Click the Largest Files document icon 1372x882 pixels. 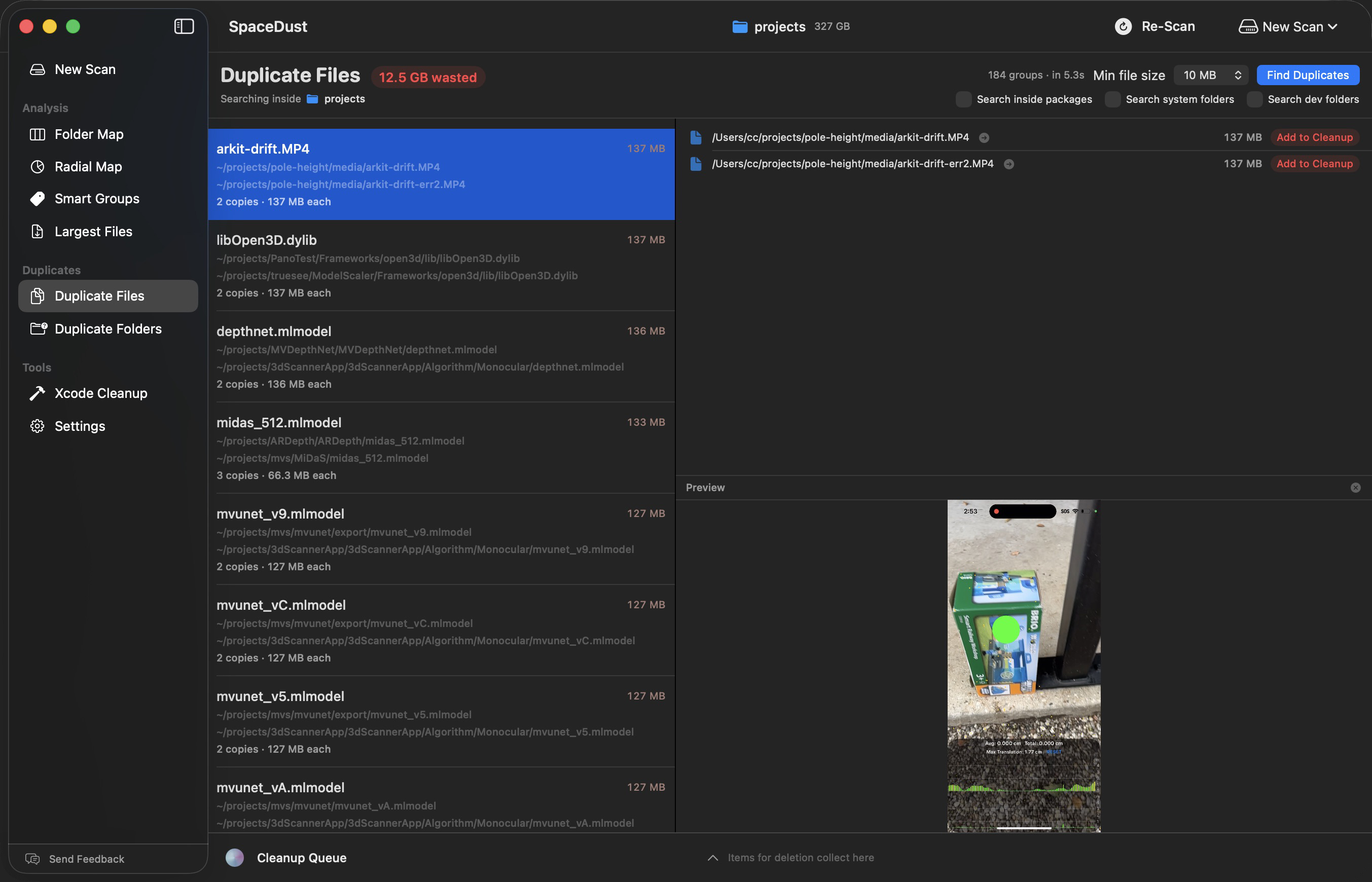pos(37,231)
